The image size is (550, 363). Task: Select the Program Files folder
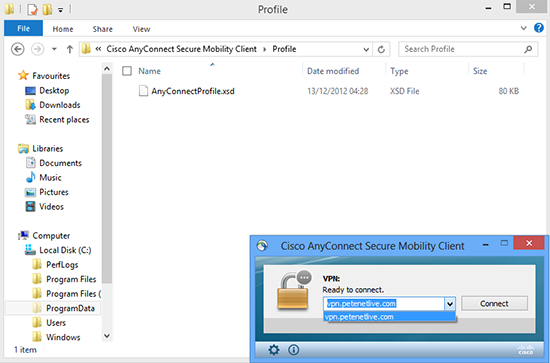[71, 279]
